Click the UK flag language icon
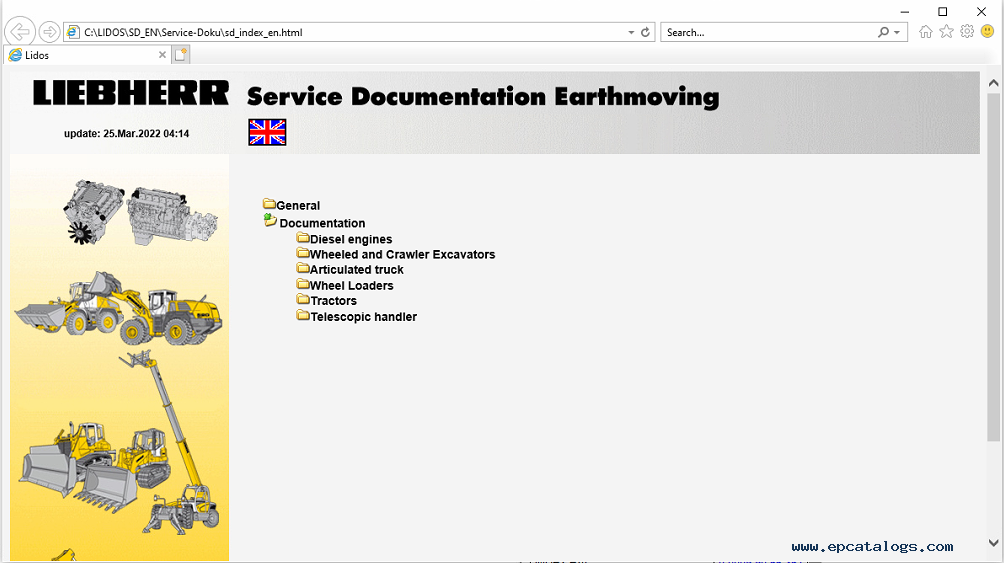Image resolution: width=1004 pixels, height=563 pixels. [267, 133]
